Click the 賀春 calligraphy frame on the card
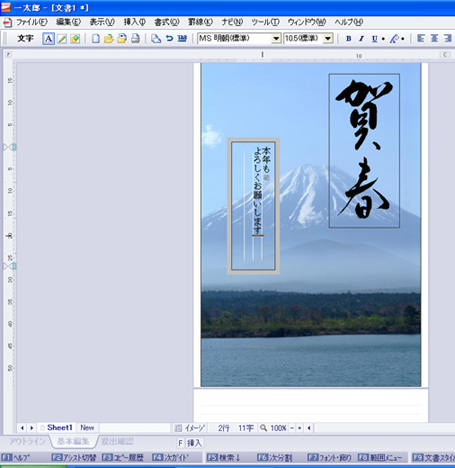Image resolution: width=455 pixels, height=468 pixels. (364, 151)
